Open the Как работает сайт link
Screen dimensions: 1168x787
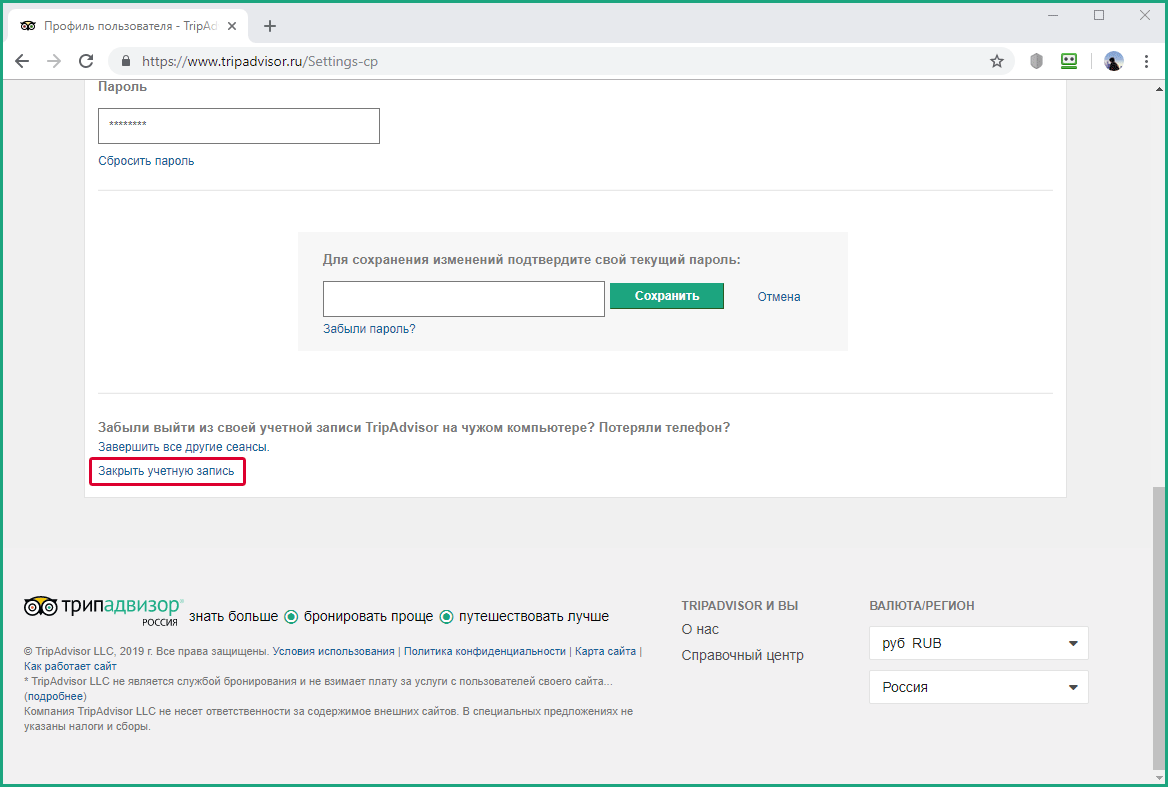pos(70,666)
